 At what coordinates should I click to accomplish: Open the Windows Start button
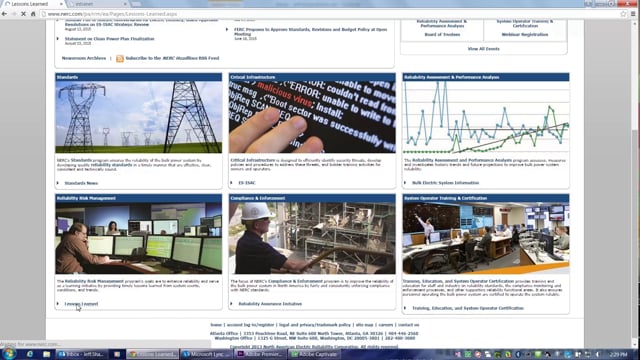pos(9,353)
